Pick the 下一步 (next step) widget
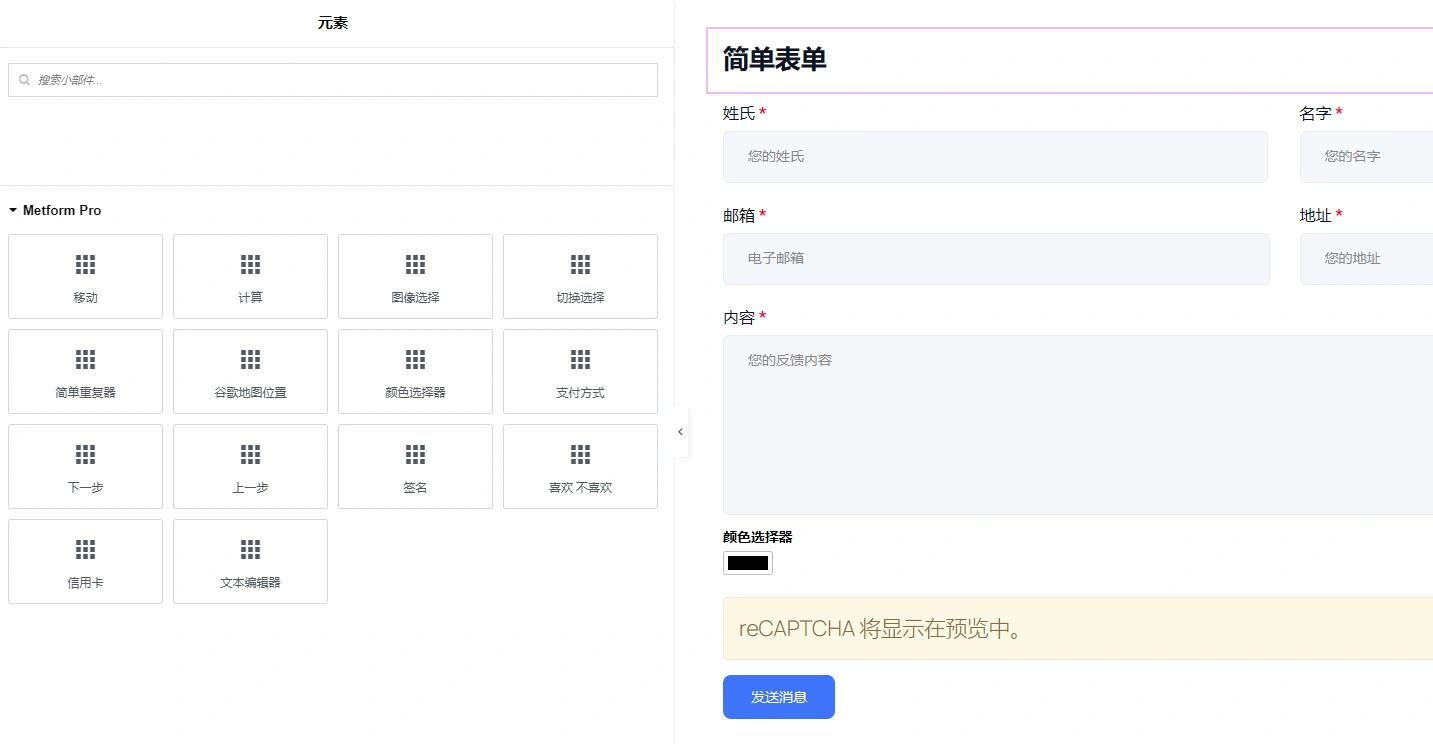 [85, 466]
